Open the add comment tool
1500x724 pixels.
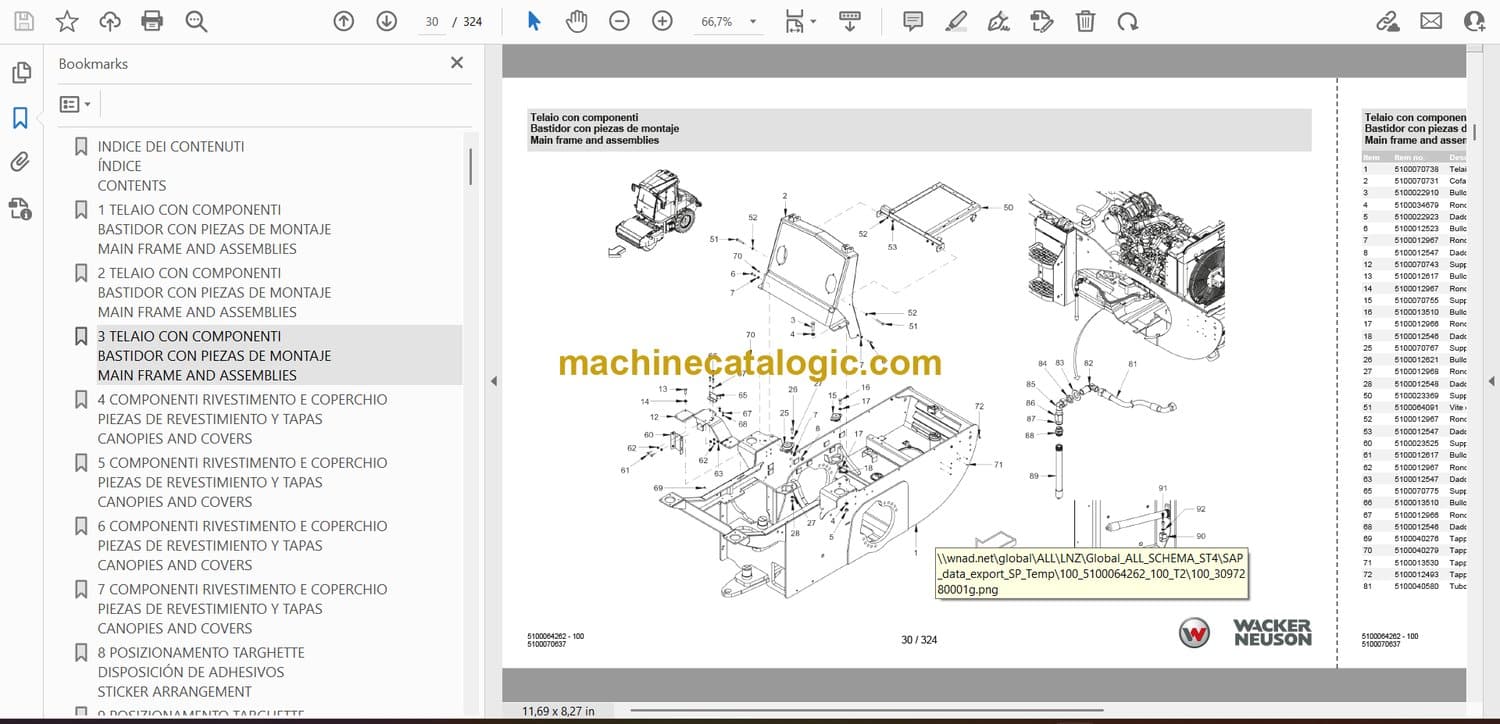(913, 21)
